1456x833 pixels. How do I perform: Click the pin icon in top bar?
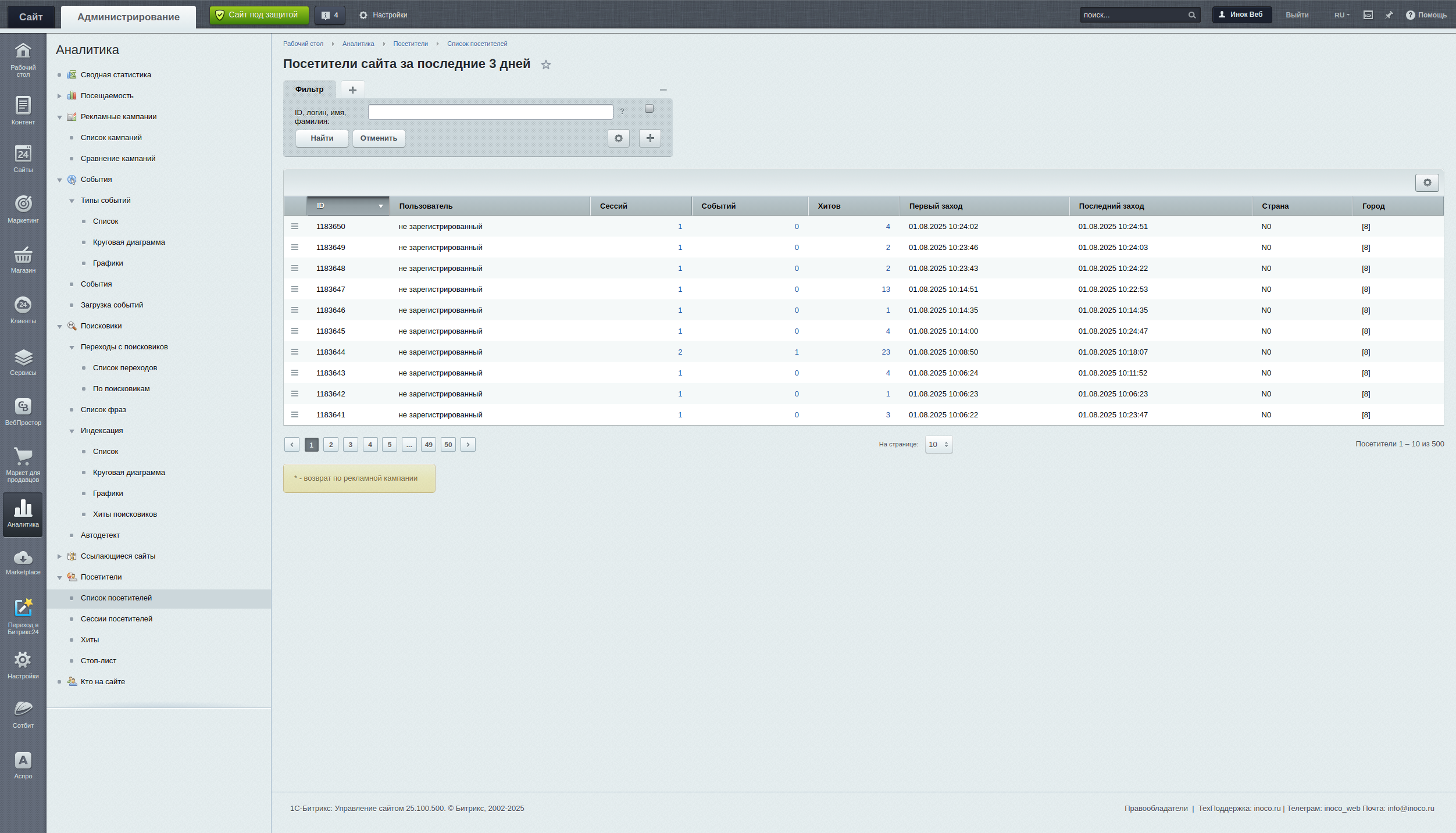click(1389, 15)
